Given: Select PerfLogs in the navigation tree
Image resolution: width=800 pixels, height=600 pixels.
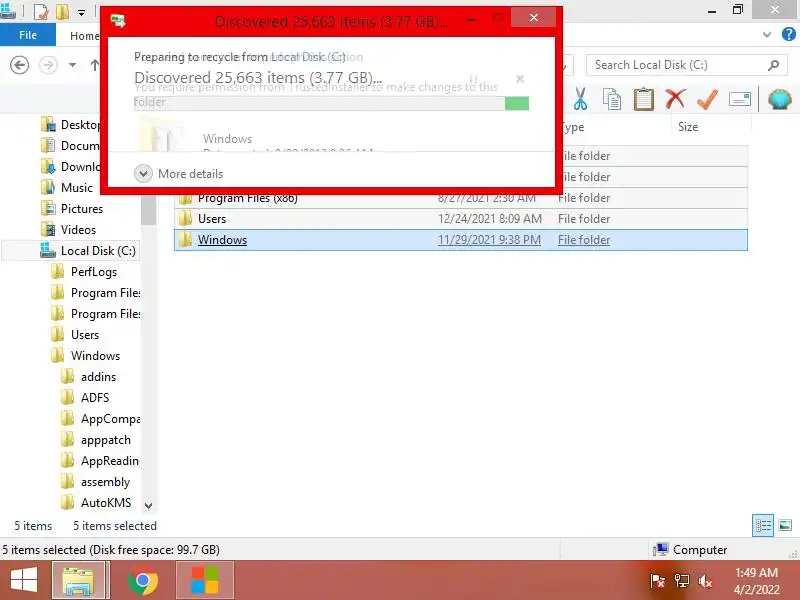Looking at the screenshot, I should 84,271.
